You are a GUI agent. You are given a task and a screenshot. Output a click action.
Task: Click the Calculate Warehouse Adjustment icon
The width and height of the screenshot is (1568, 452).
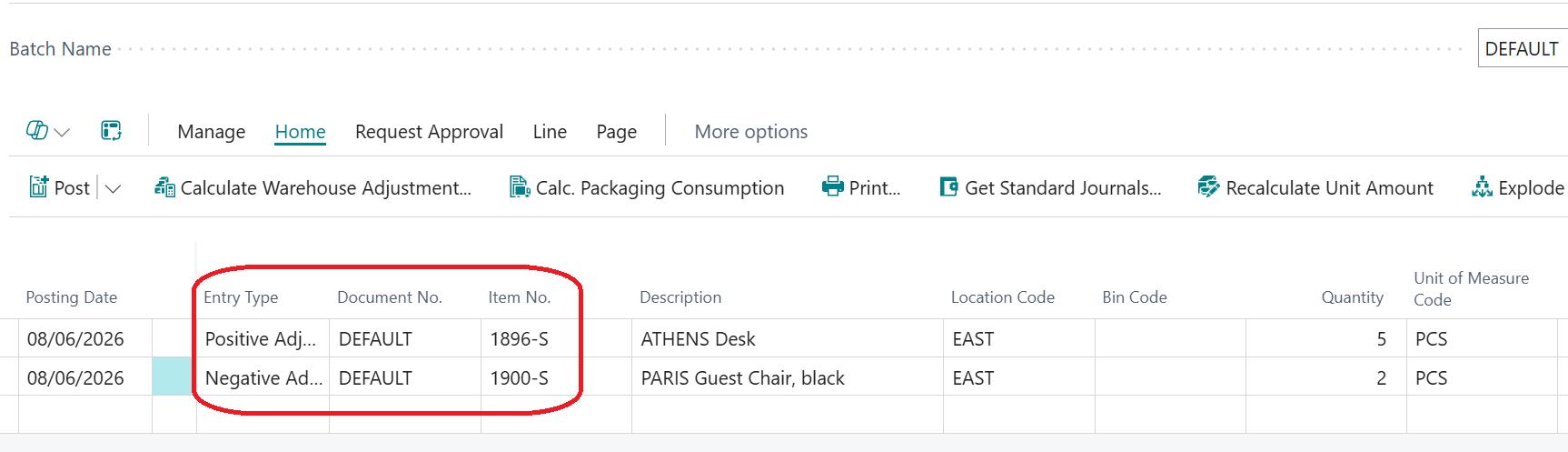164,187
